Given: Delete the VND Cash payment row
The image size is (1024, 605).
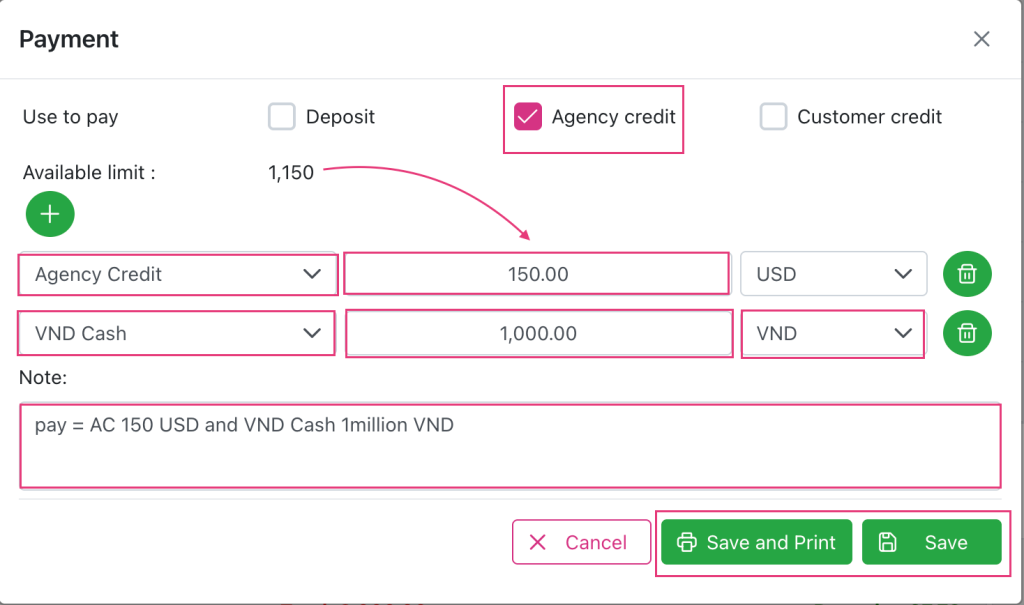Looking at the screenshot, I should 967,333.
